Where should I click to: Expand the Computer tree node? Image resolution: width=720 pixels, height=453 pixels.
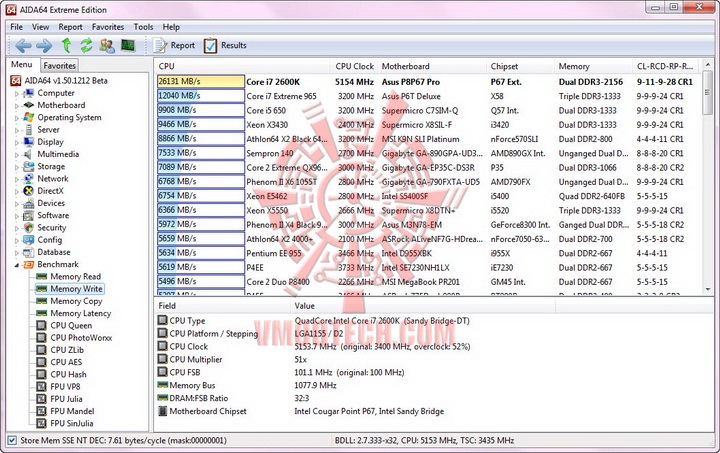click(17, 94)
